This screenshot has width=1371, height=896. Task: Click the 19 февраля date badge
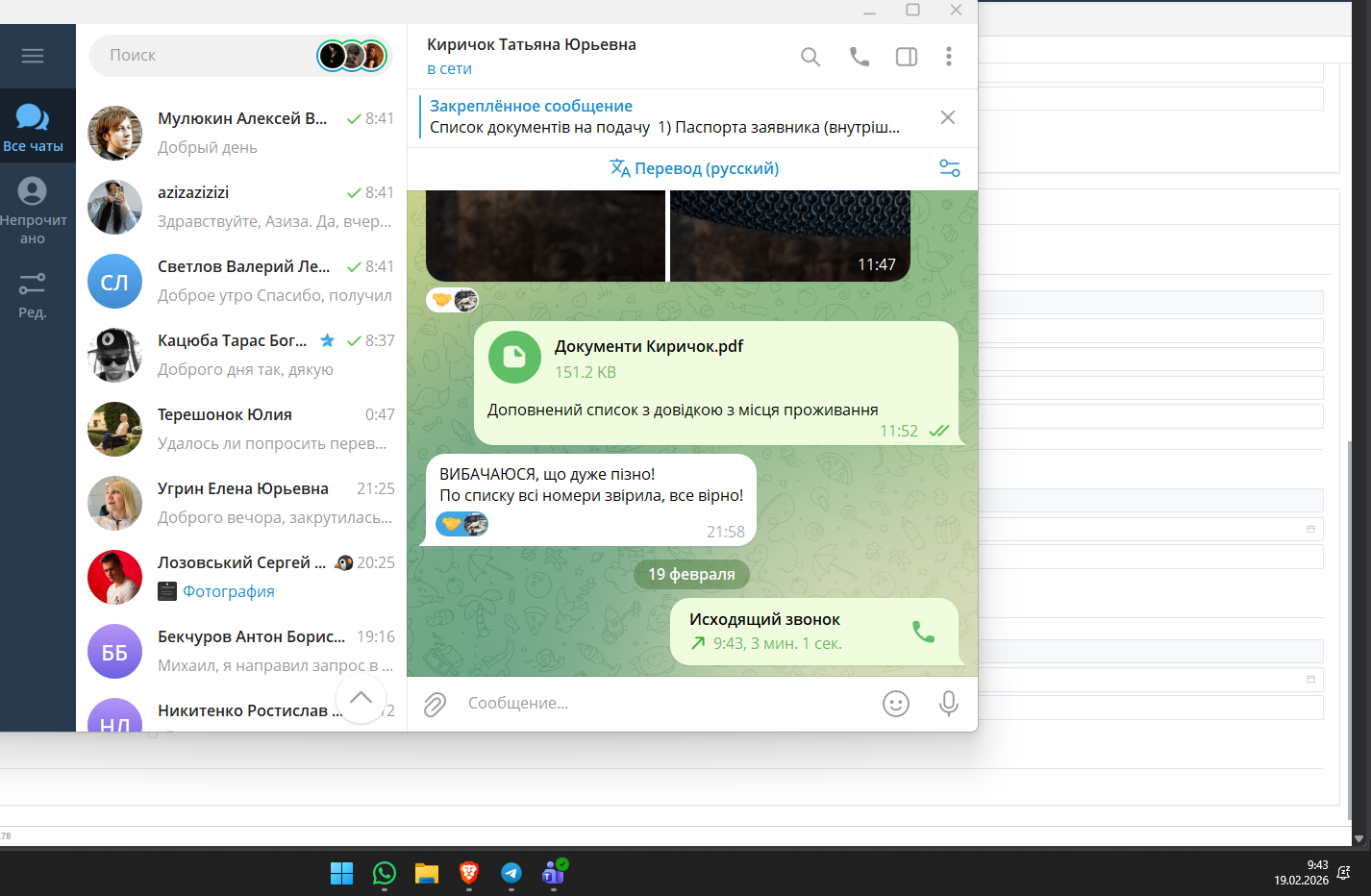pyautogui.click(x=691, y=574)
